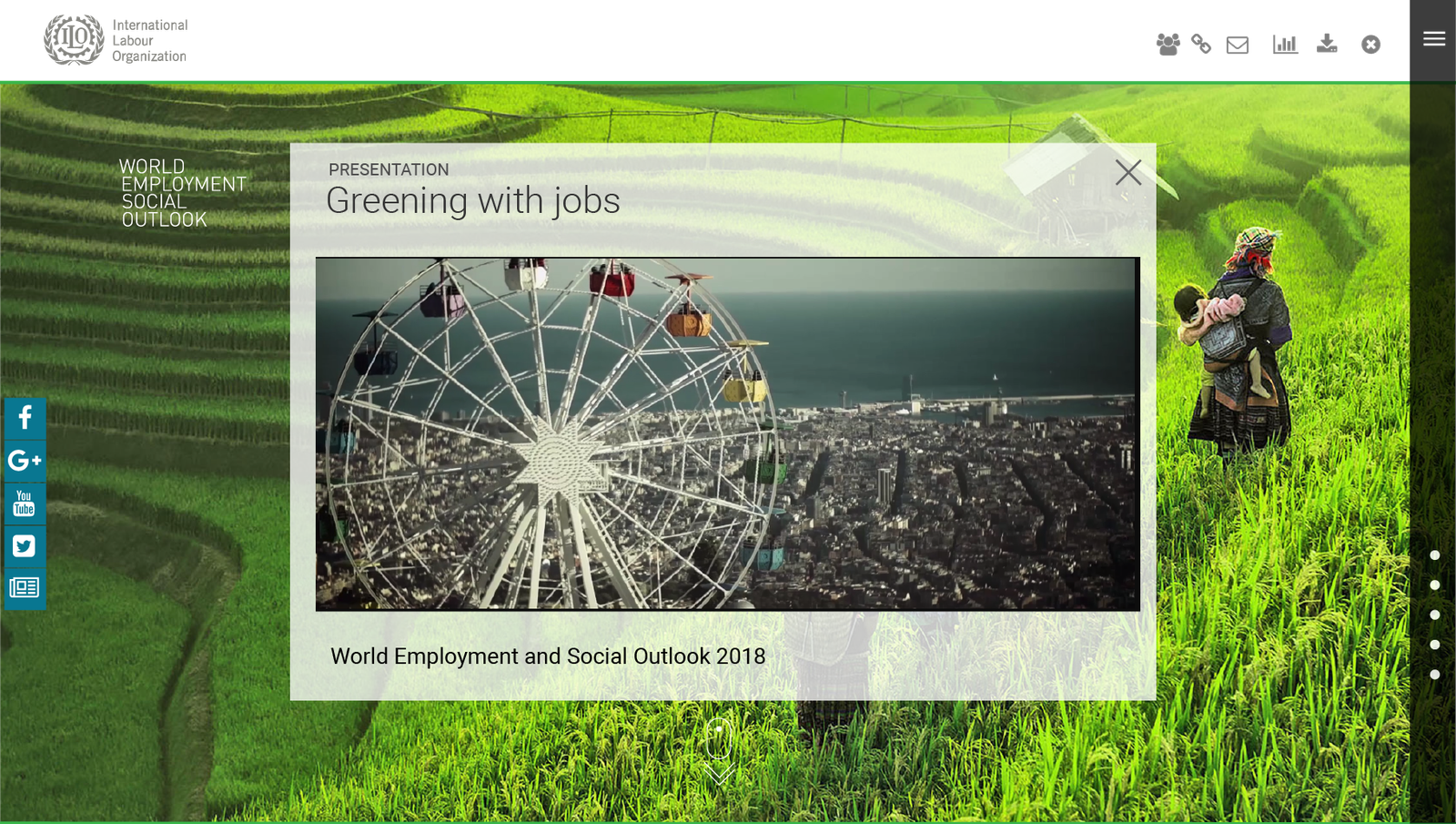Screen dimensions: 1456x824
Task: Select the third page navigation dot
Action: pyautogui.click(x=1435, y=615)
